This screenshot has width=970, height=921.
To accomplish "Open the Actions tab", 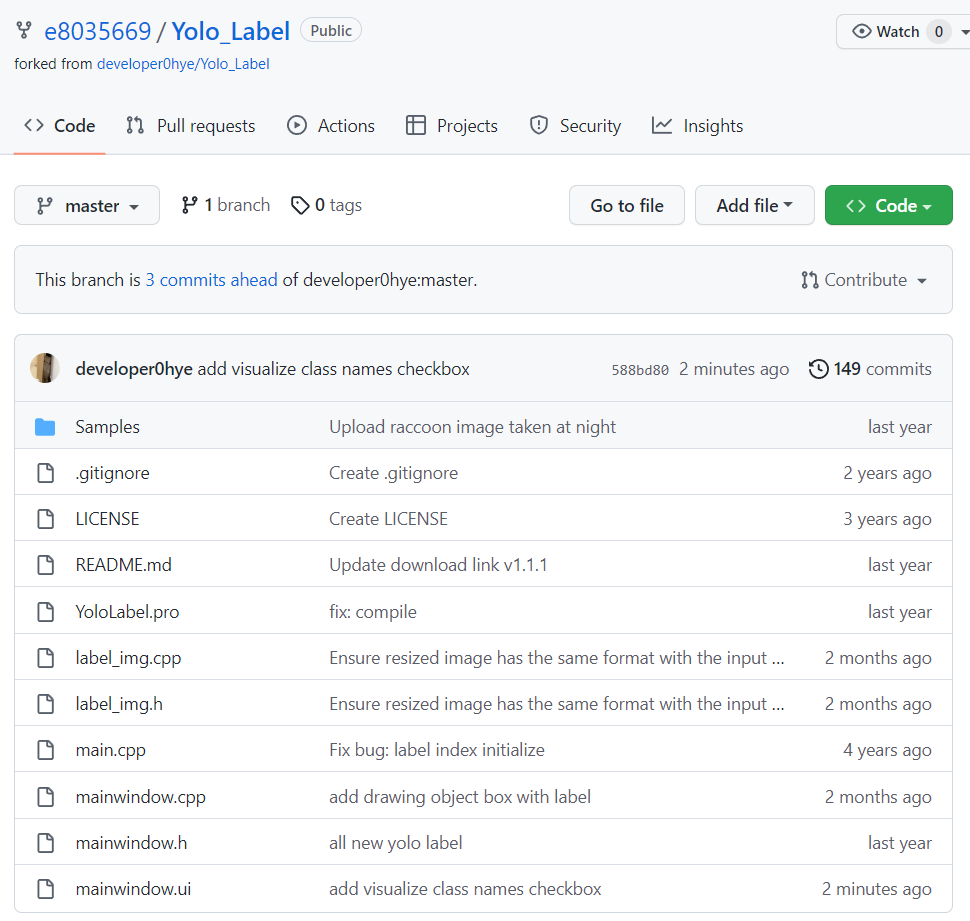I will 331,126.
